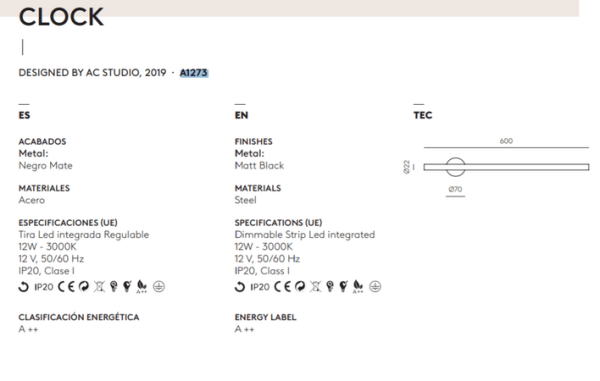
Task: Click the ES section heading
Action: coord(24,115)
